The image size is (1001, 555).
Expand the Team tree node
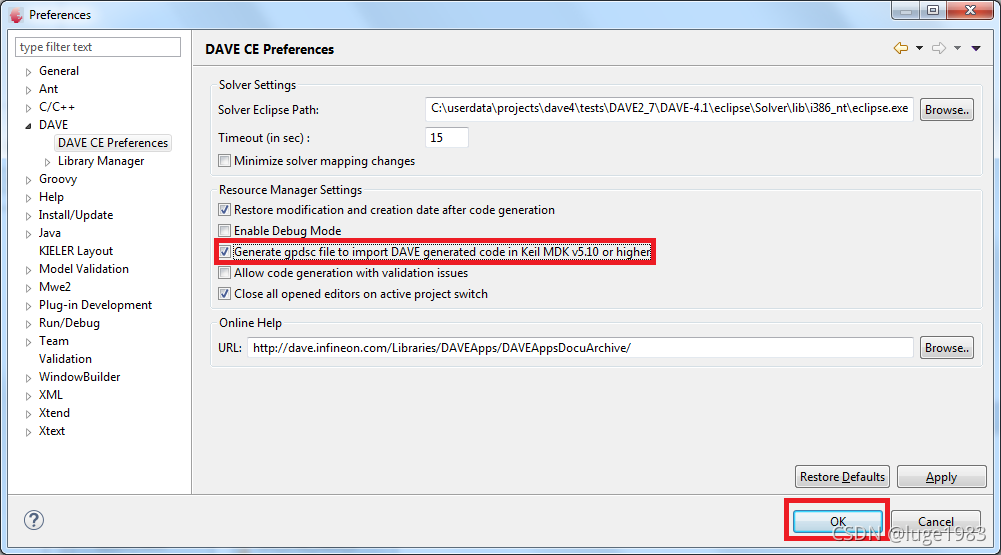(28, 342)
